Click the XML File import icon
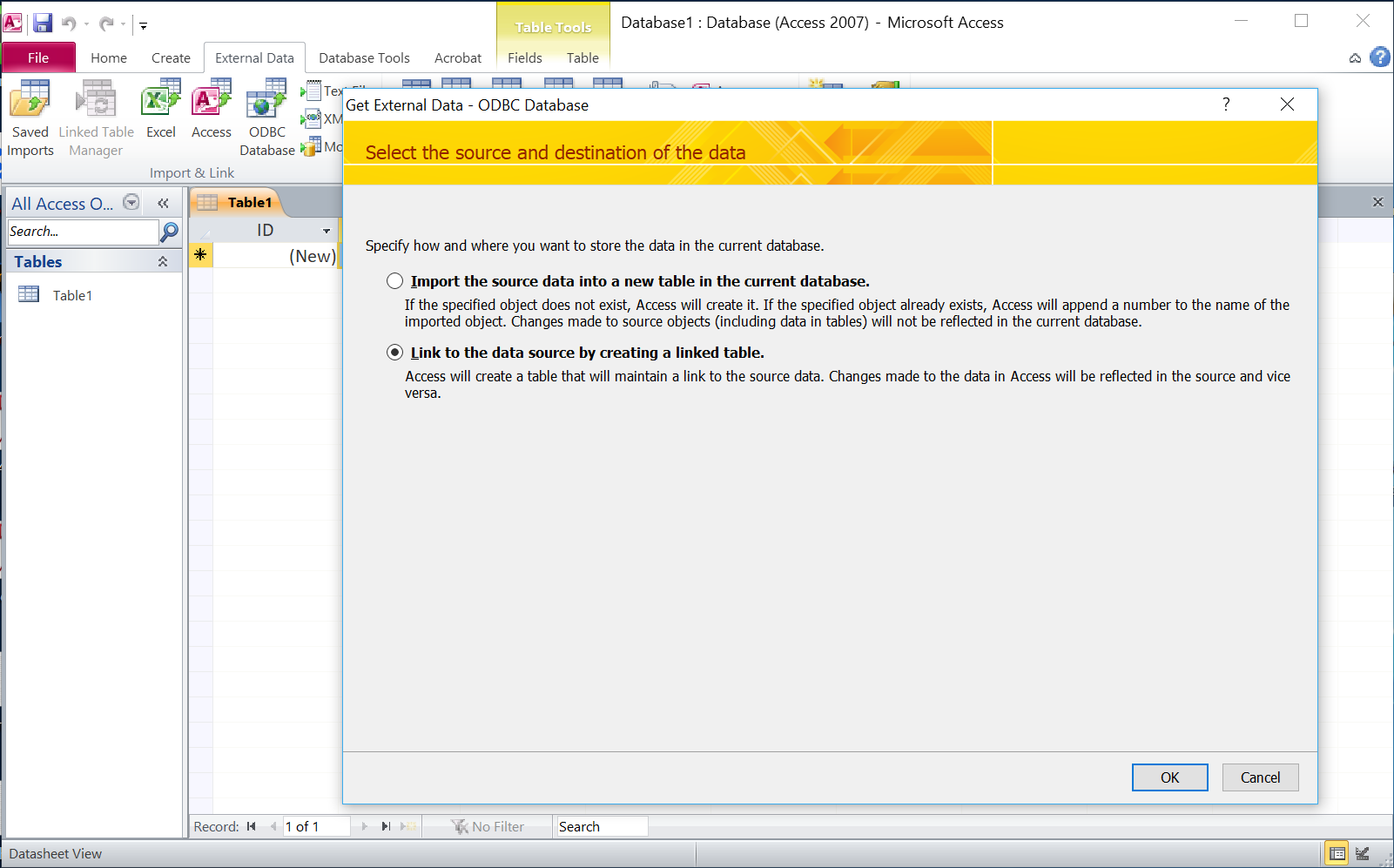 click(x=312, y=118)
